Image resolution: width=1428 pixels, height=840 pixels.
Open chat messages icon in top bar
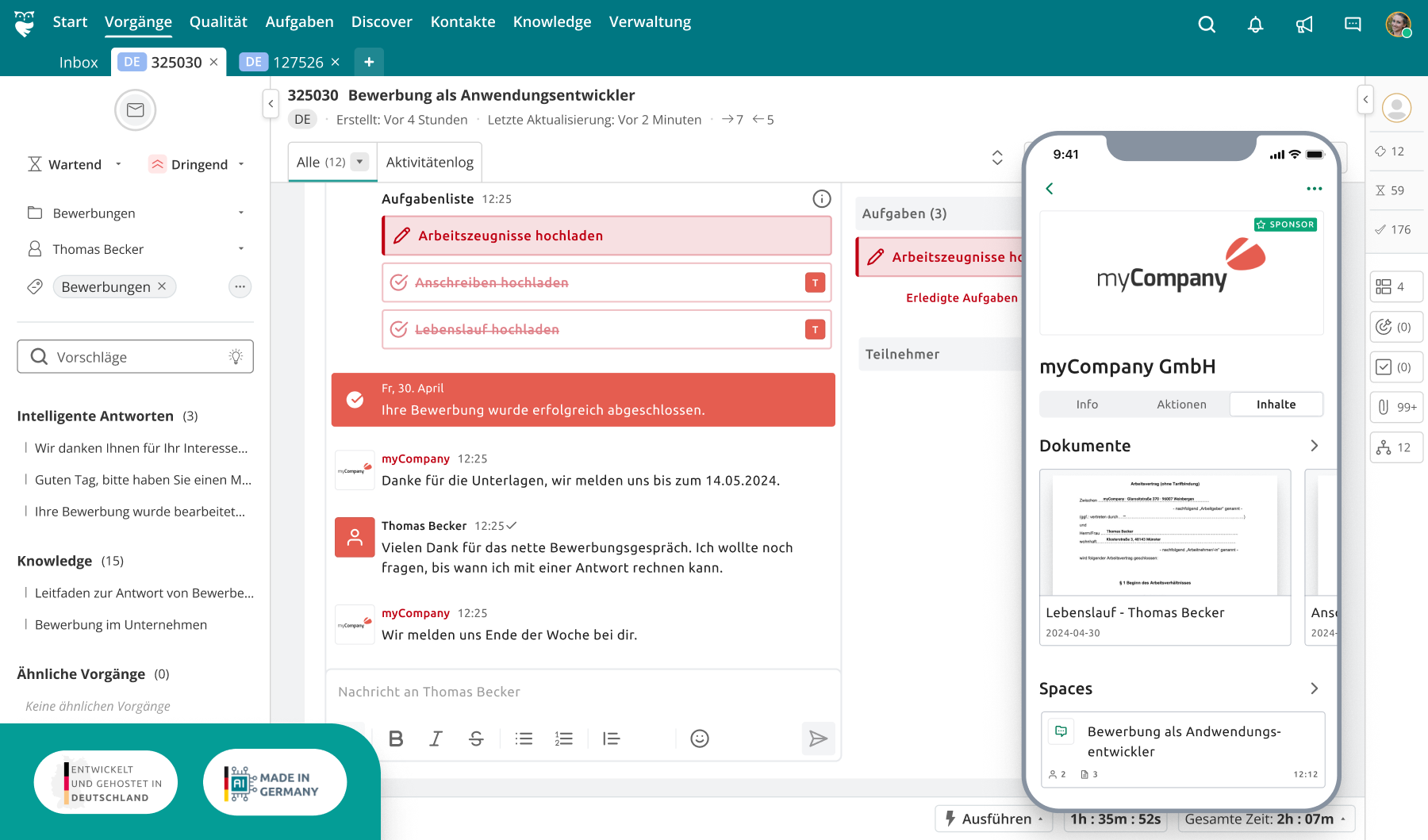coord(1353,25)
